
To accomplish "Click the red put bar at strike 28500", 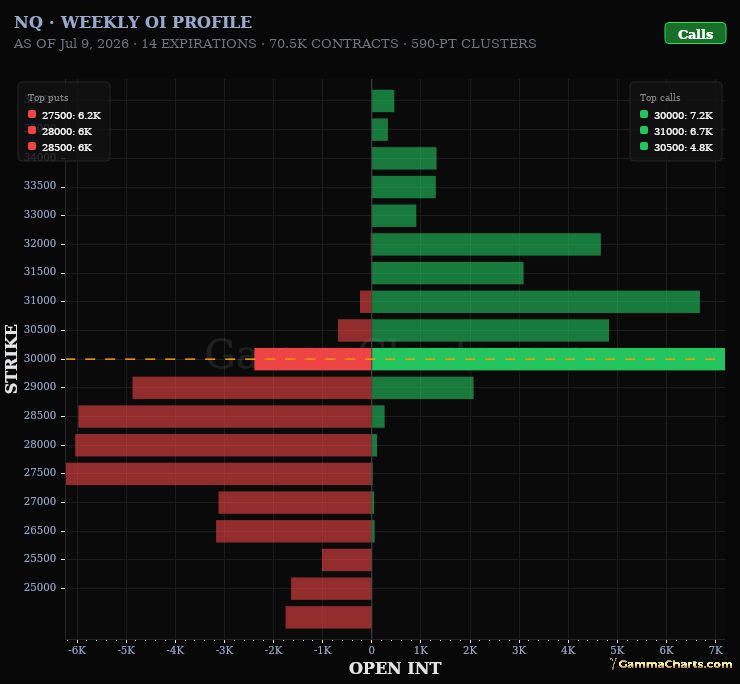I will pos(225,416).
